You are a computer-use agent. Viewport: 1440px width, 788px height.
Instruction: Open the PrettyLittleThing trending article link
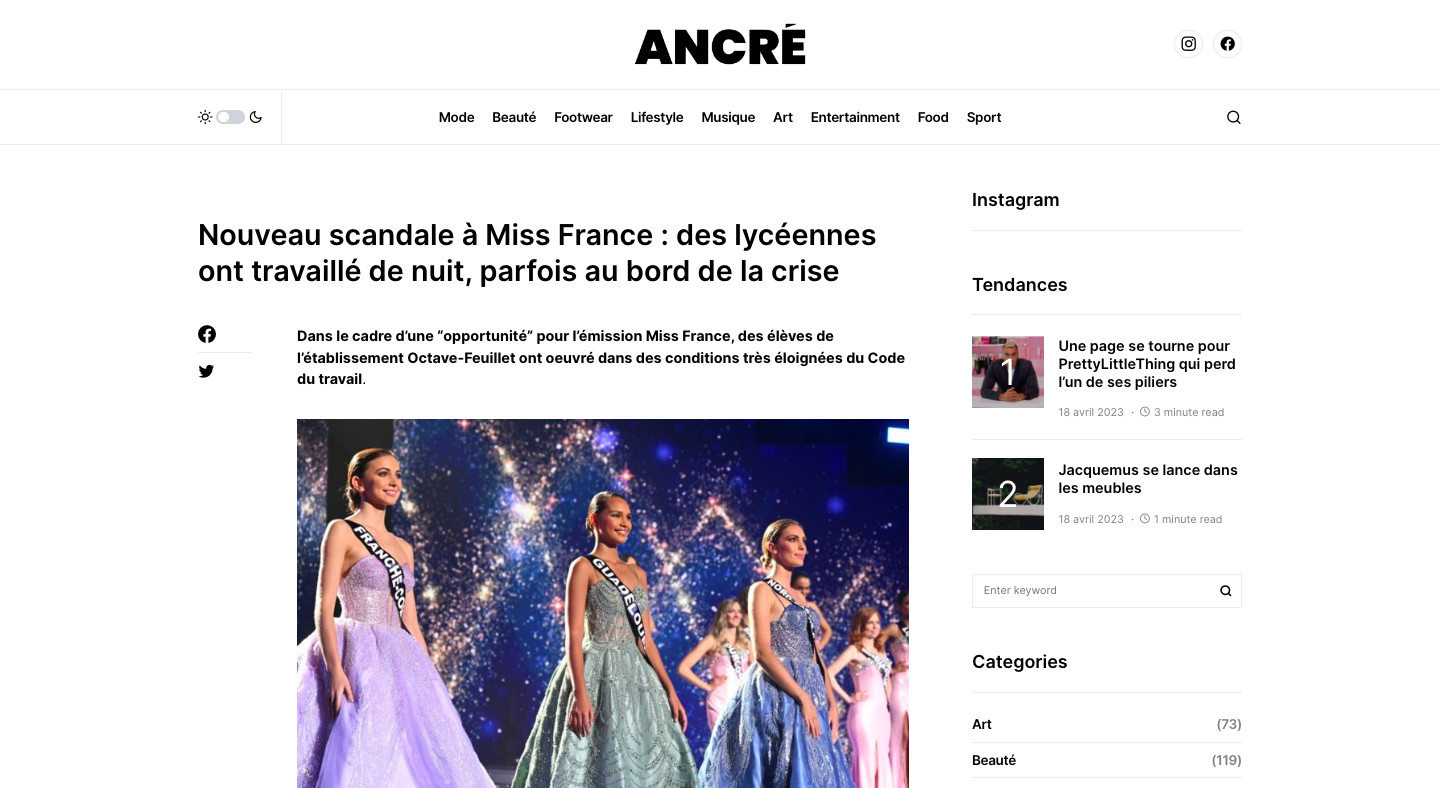point(1147,364)
